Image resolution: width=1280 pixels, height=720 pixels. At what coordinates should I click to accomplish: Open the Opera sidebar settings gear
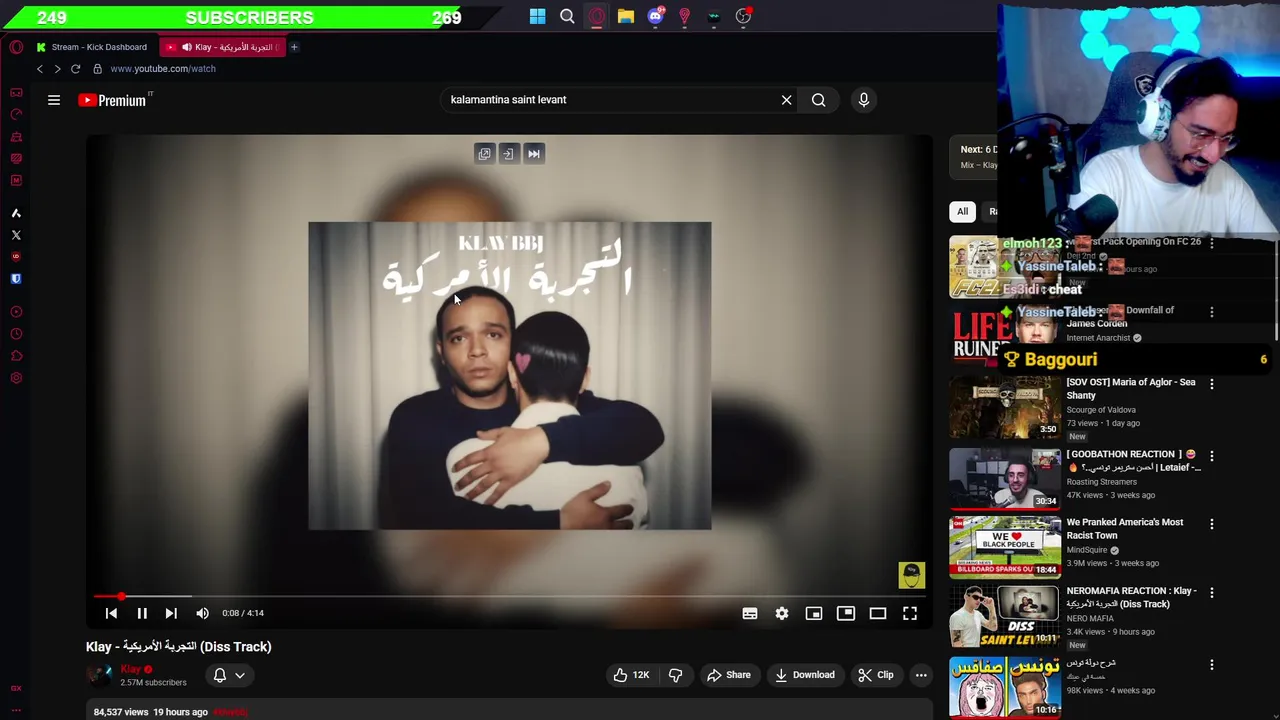pyautogui.click(x=16, y=378)
